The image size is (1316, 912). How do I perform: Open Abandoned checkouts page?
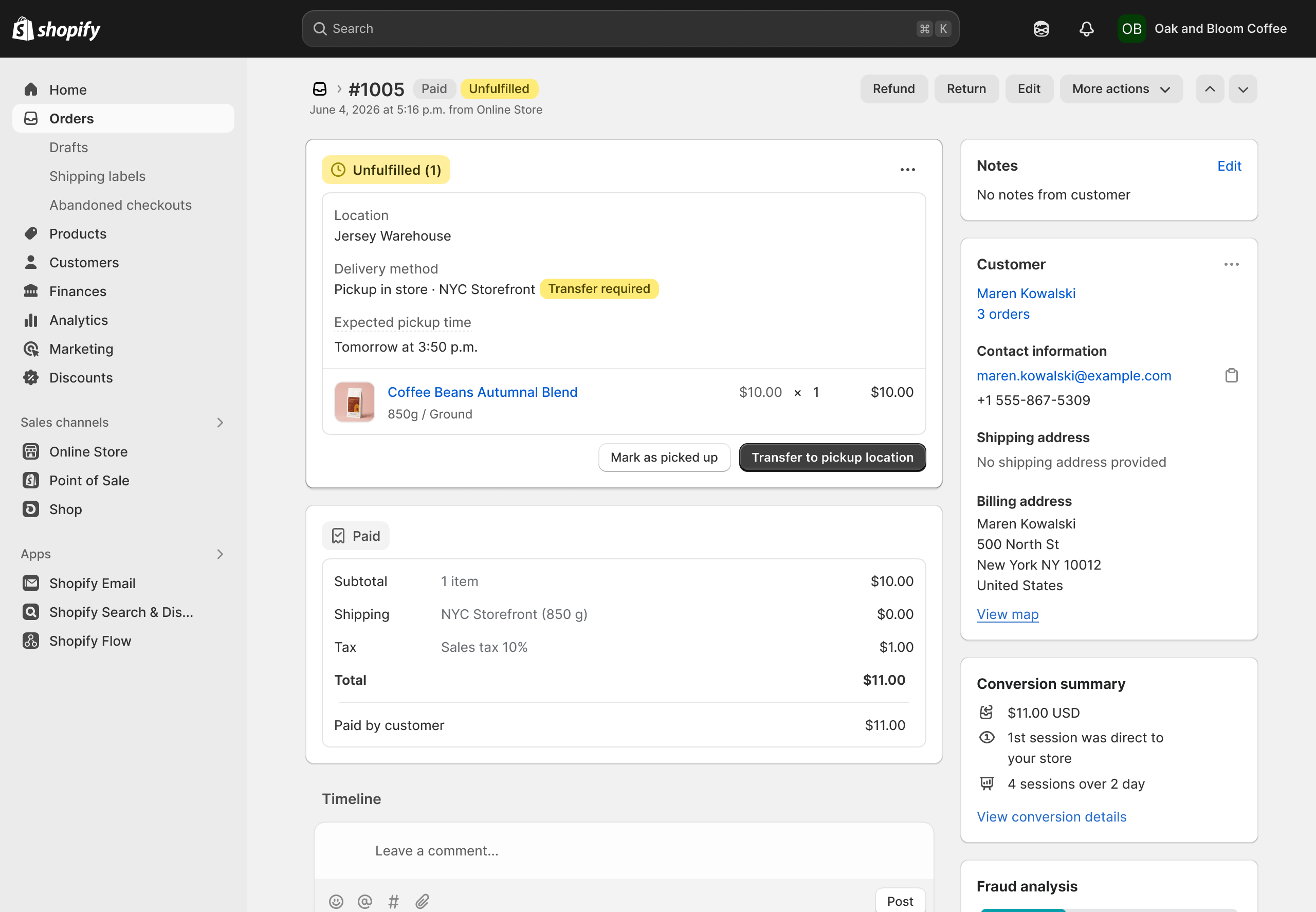coord(121,205)
